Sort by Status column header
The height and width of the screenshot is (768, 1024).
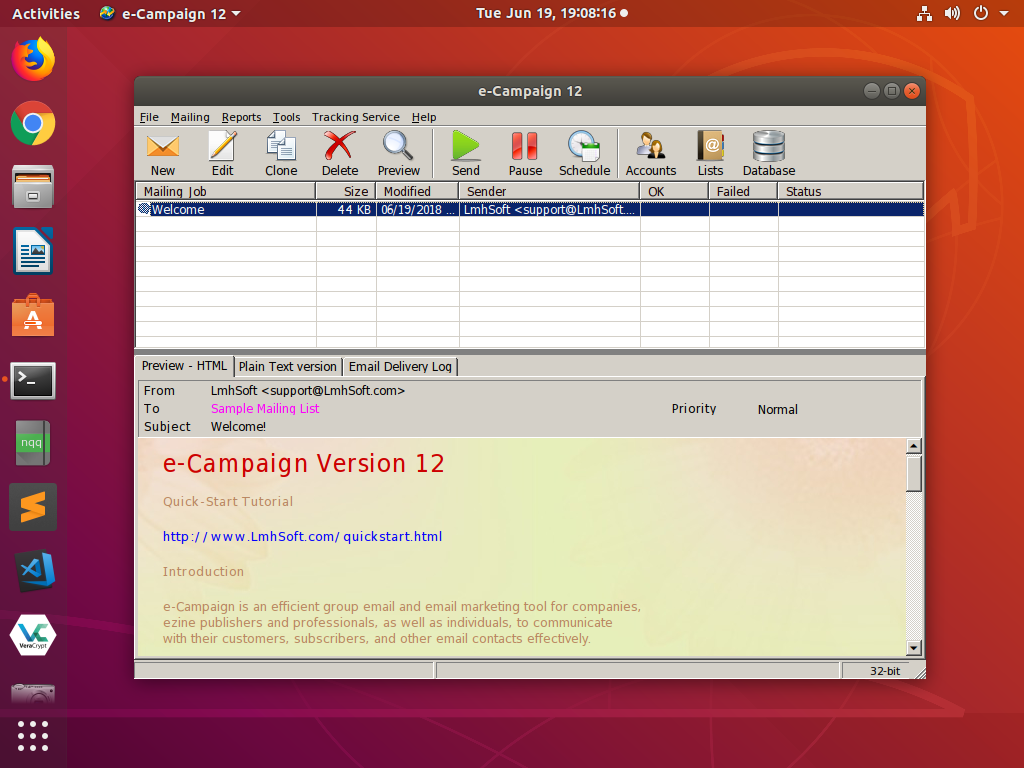(x=851, y=191)
